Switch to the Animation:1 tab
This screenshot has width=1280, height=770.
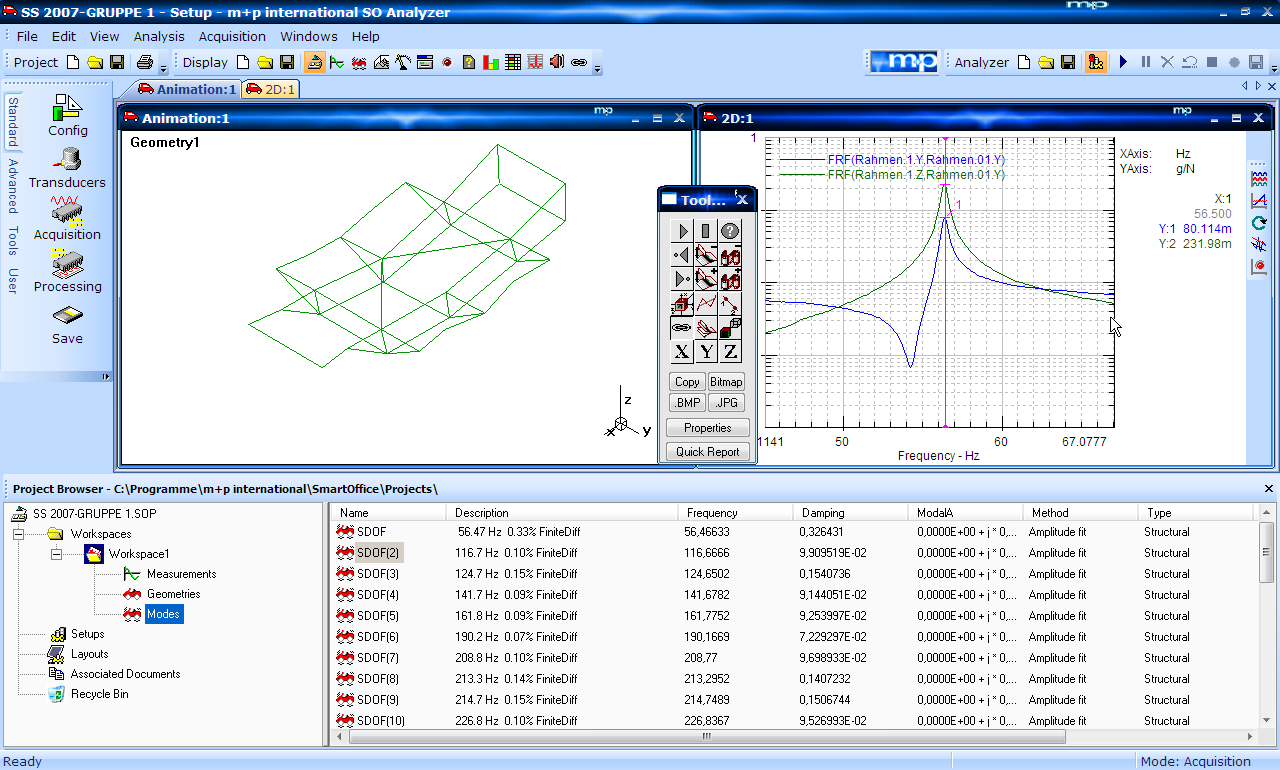187,89
